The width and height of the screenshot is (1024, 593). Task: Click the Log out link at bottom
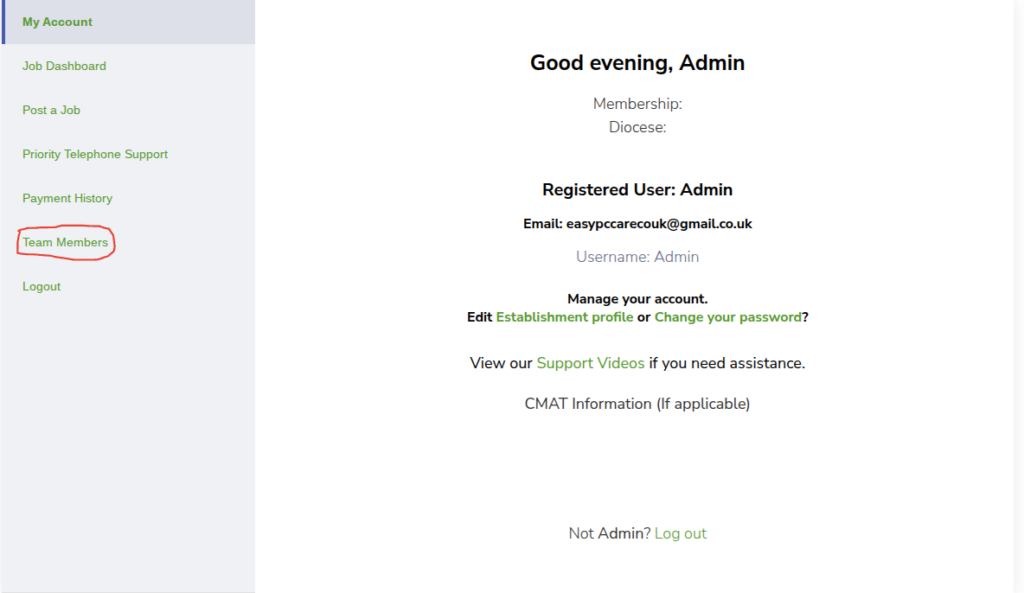point(680,534)
